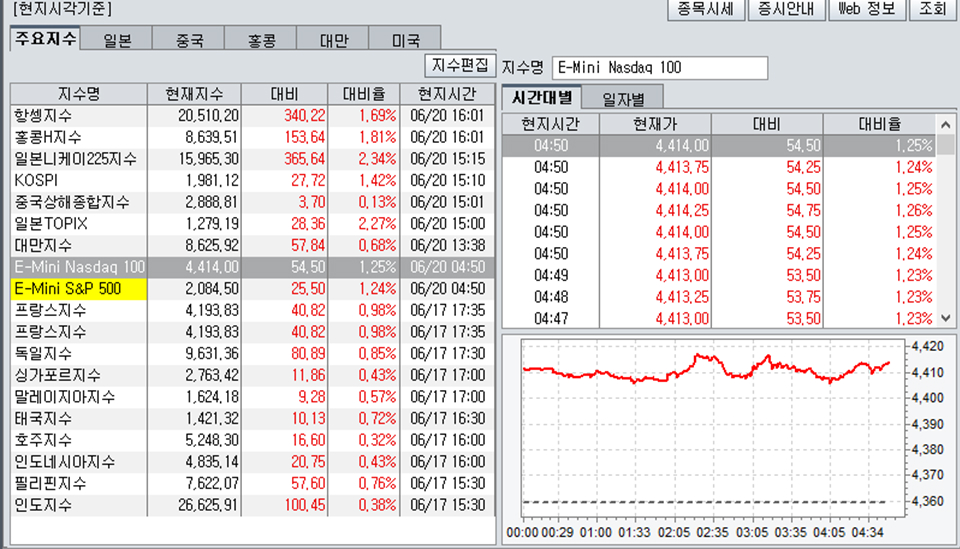Select the 항셍지수 row
The image size is (960, 549).
click(x=78, y=115)
